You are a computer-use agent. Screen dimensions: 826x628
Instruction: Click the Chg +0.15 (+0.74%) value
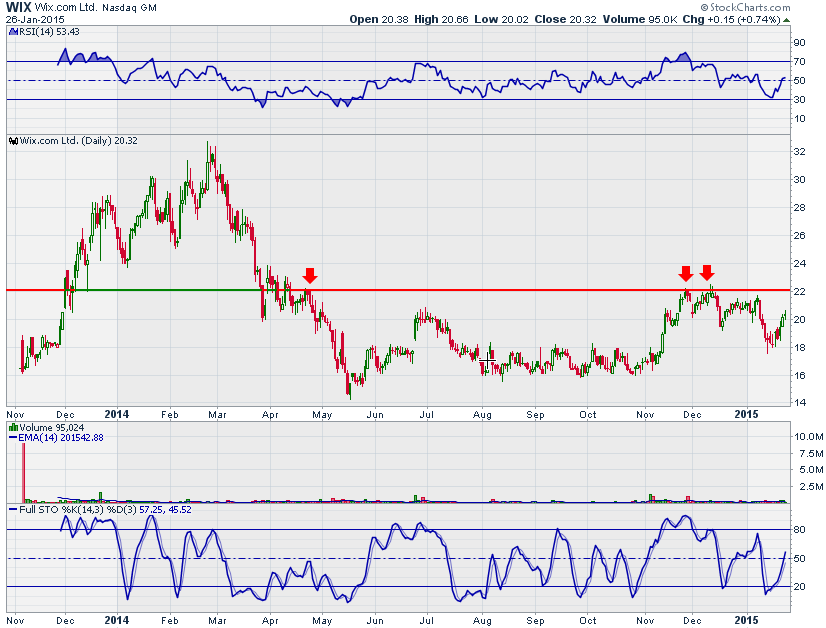tap(731, 19)
